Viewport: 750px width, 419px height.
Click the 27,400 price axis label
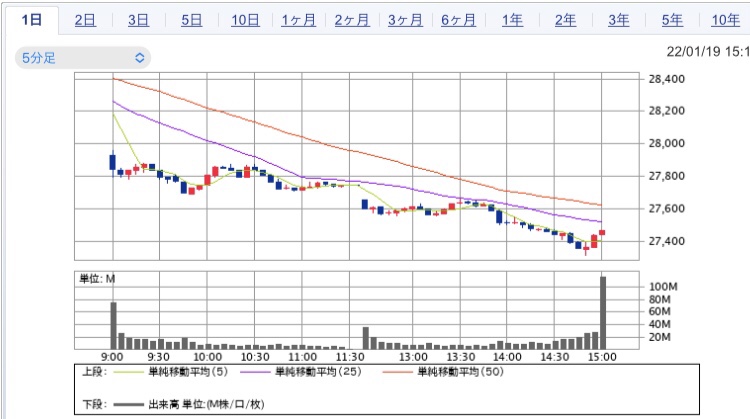click(x=666, y=241)
